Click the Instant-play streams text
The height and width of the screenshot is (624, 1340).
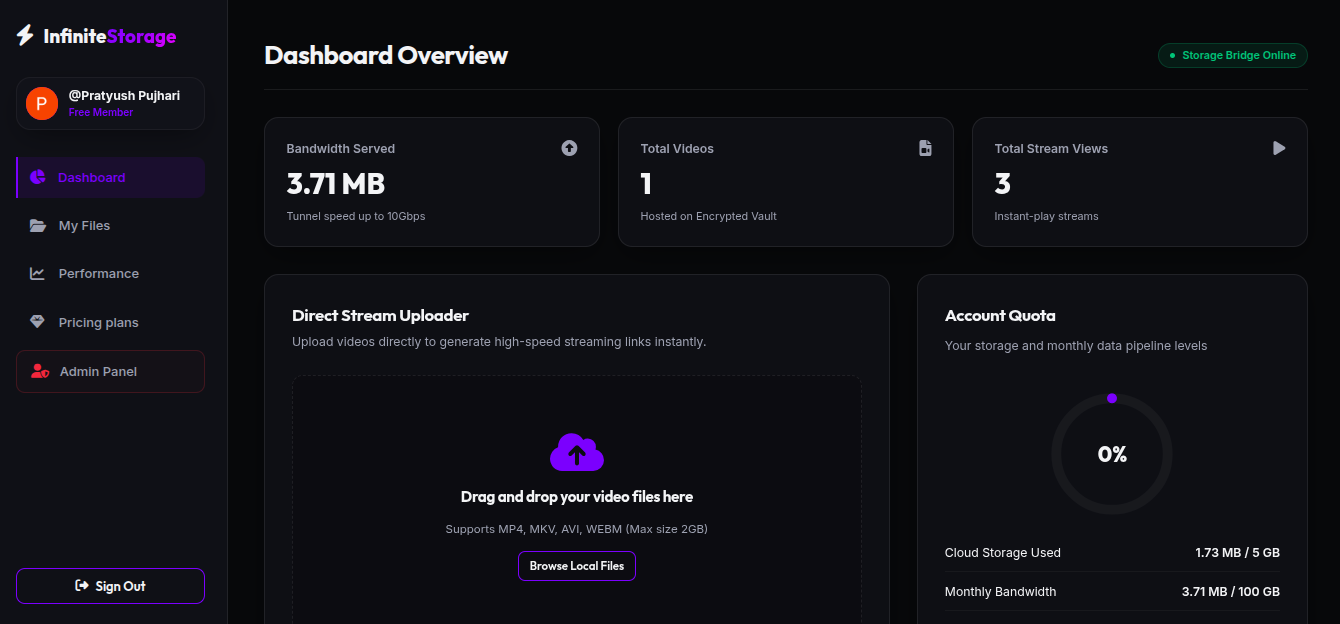(x=1046, y=216)
